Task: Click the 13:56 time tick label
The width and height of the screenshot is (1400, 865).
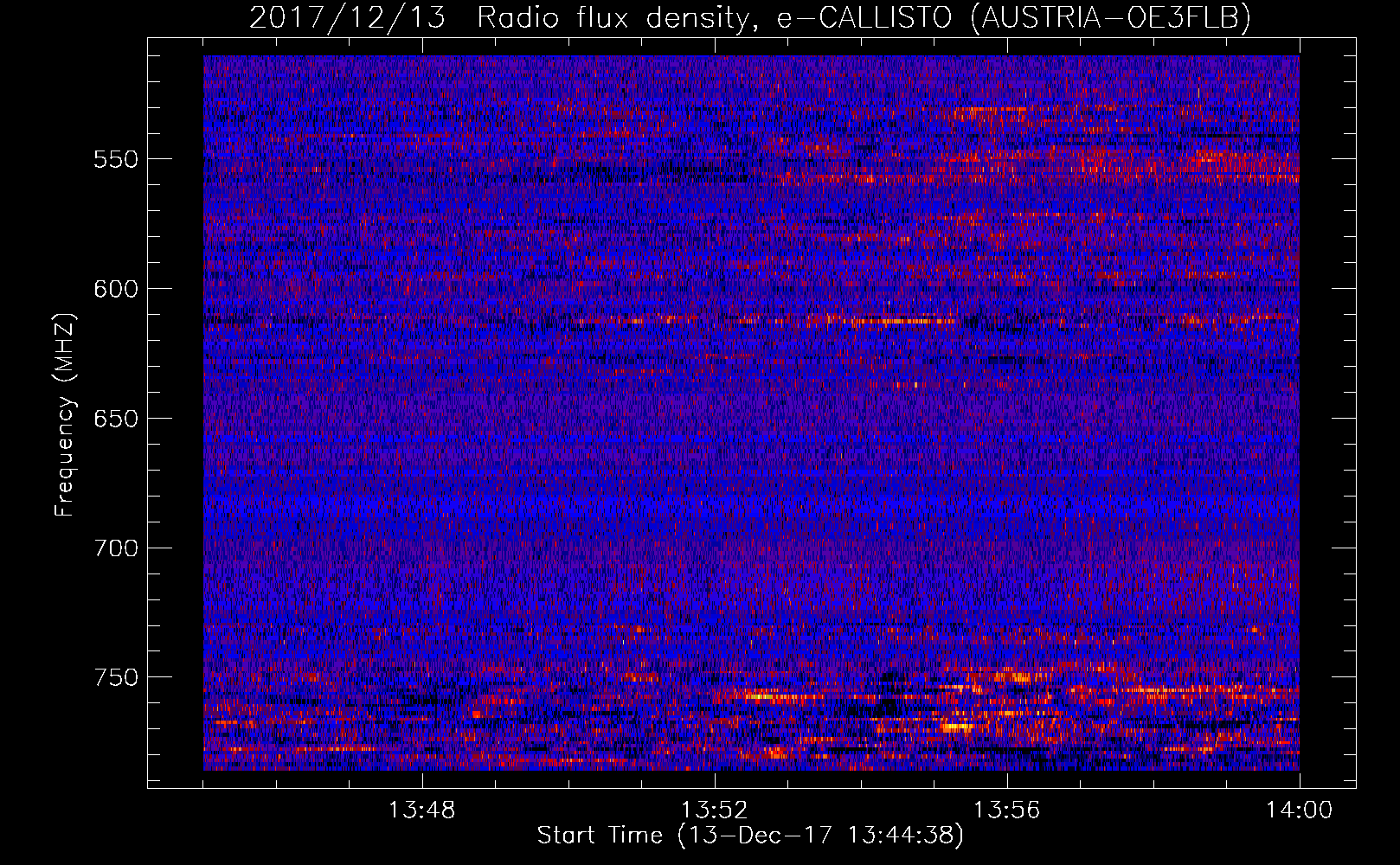Action: click(1006, 811)
